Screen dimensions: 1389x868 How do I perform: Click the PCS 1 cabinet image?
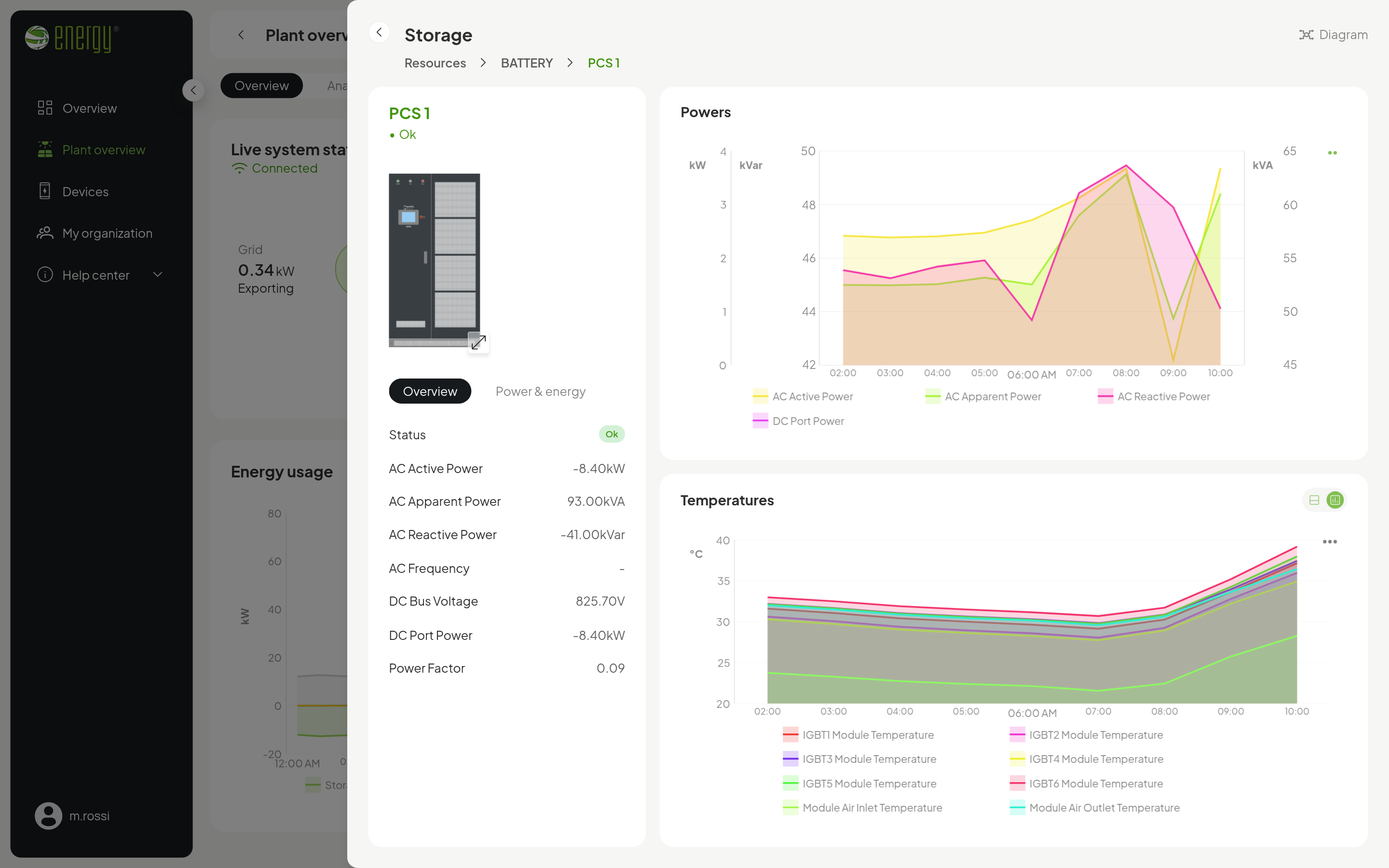point(434,260)
